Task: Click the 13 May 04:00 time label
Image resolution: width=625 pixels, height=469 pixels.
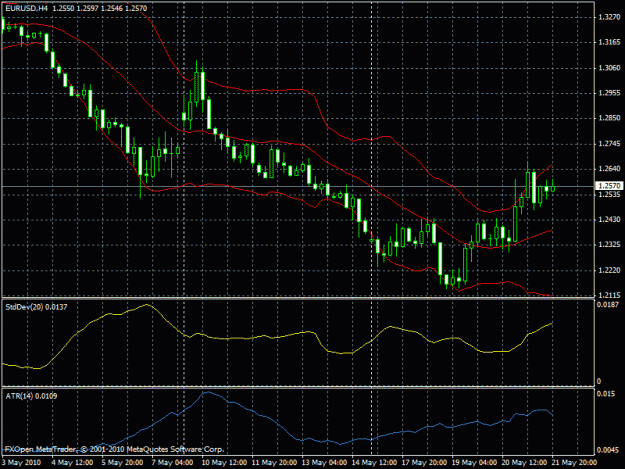Action: [x=324, y=463]
